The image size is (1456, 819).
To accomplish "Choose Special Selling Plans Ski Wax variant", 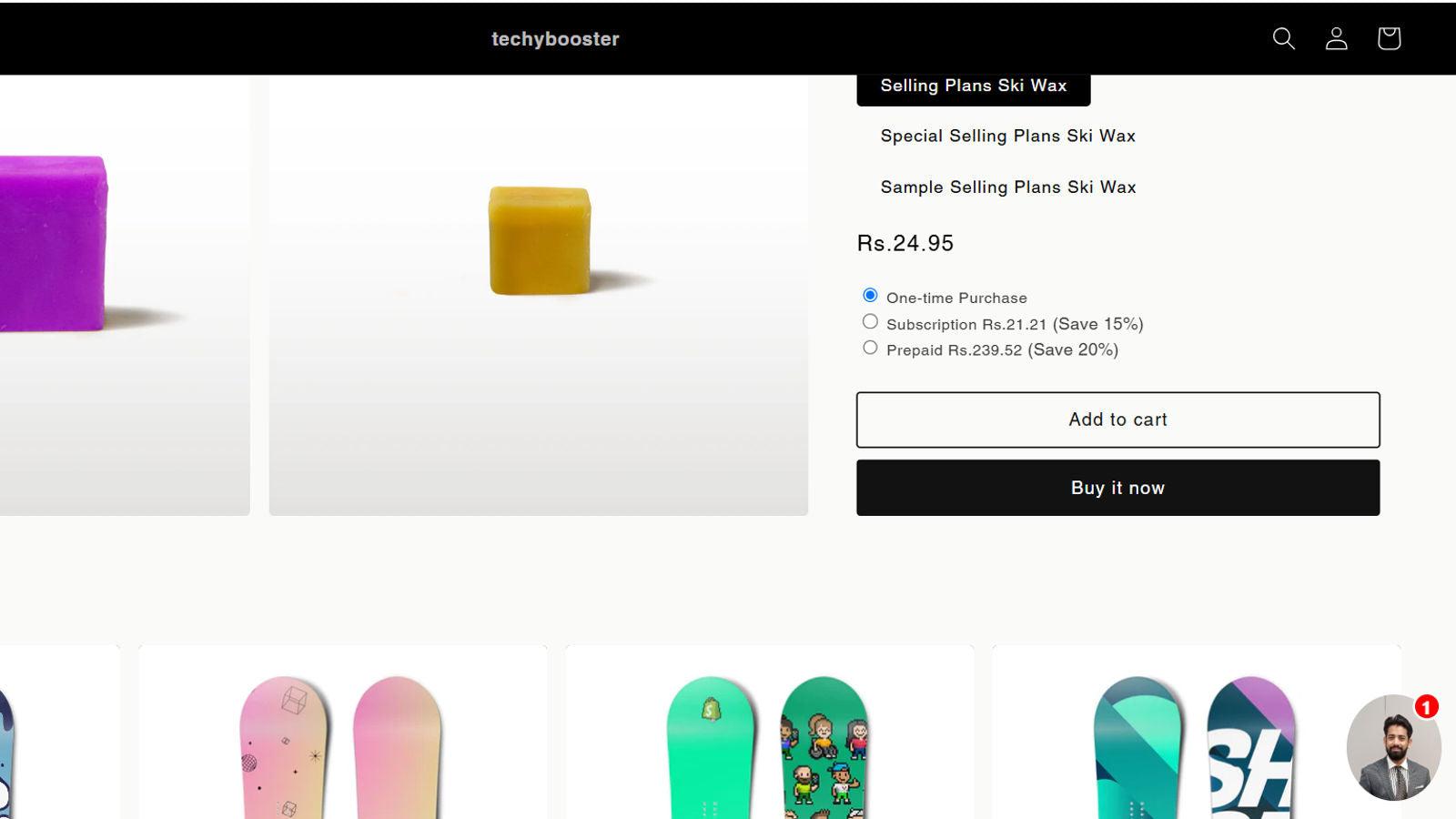I will [1007, 136].
